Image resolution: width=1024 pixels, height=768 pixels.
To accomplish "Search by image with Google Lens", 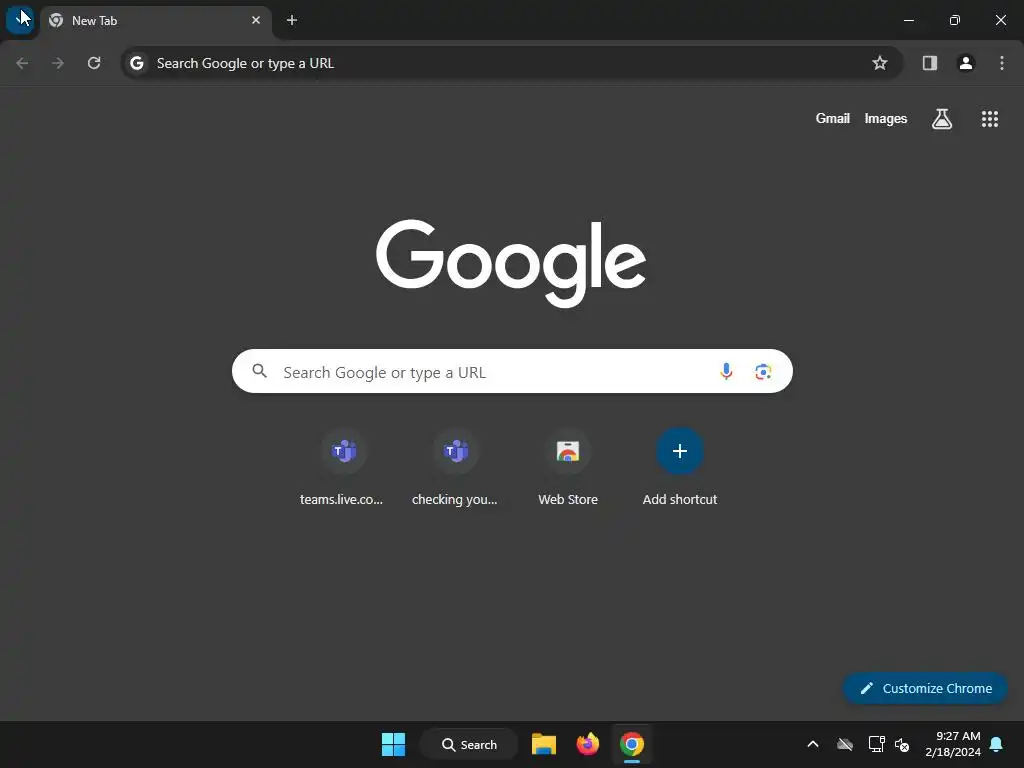I will tap(763, 372).
